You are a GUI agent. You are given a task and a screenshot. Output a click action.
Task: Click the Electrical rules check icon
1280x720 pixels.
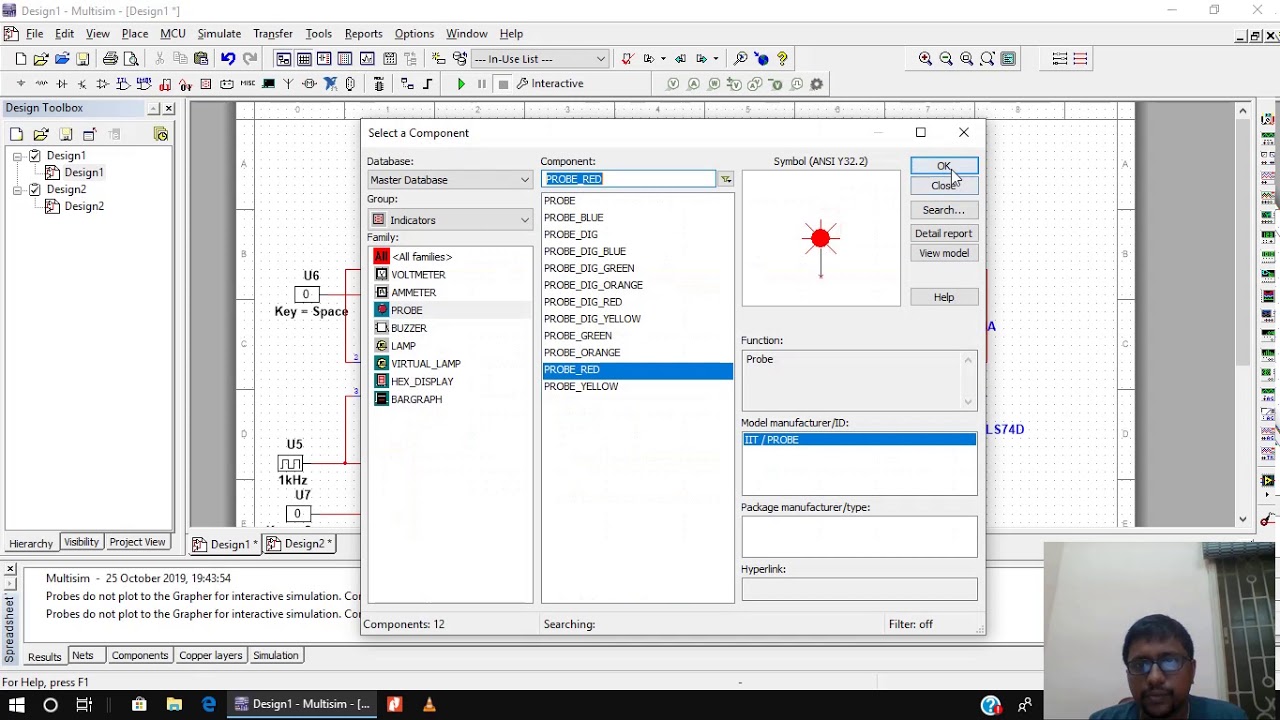(x=627, y=59)
